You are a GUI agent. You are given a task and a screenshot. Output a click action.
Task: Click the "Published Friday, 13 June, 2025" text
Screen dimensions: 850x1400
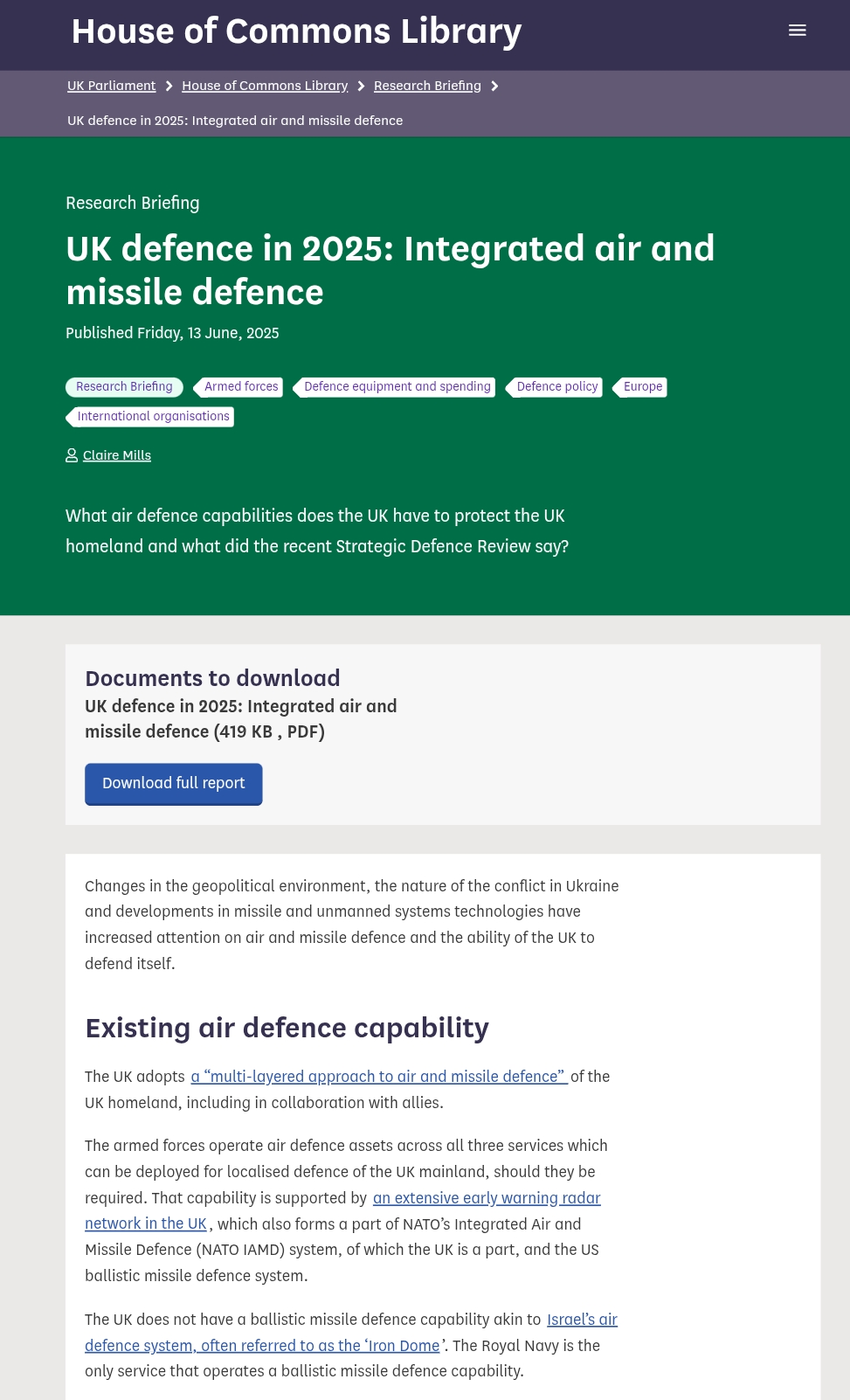[172, 333]
